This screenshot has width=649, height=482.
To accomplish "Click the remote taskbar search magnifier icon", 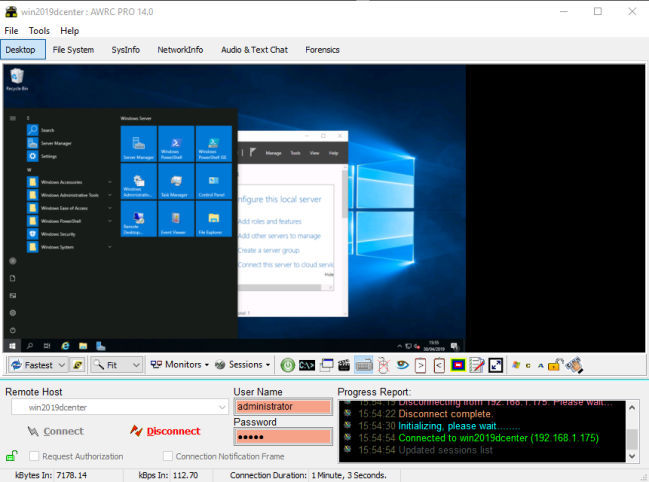I will coord(30,345).
